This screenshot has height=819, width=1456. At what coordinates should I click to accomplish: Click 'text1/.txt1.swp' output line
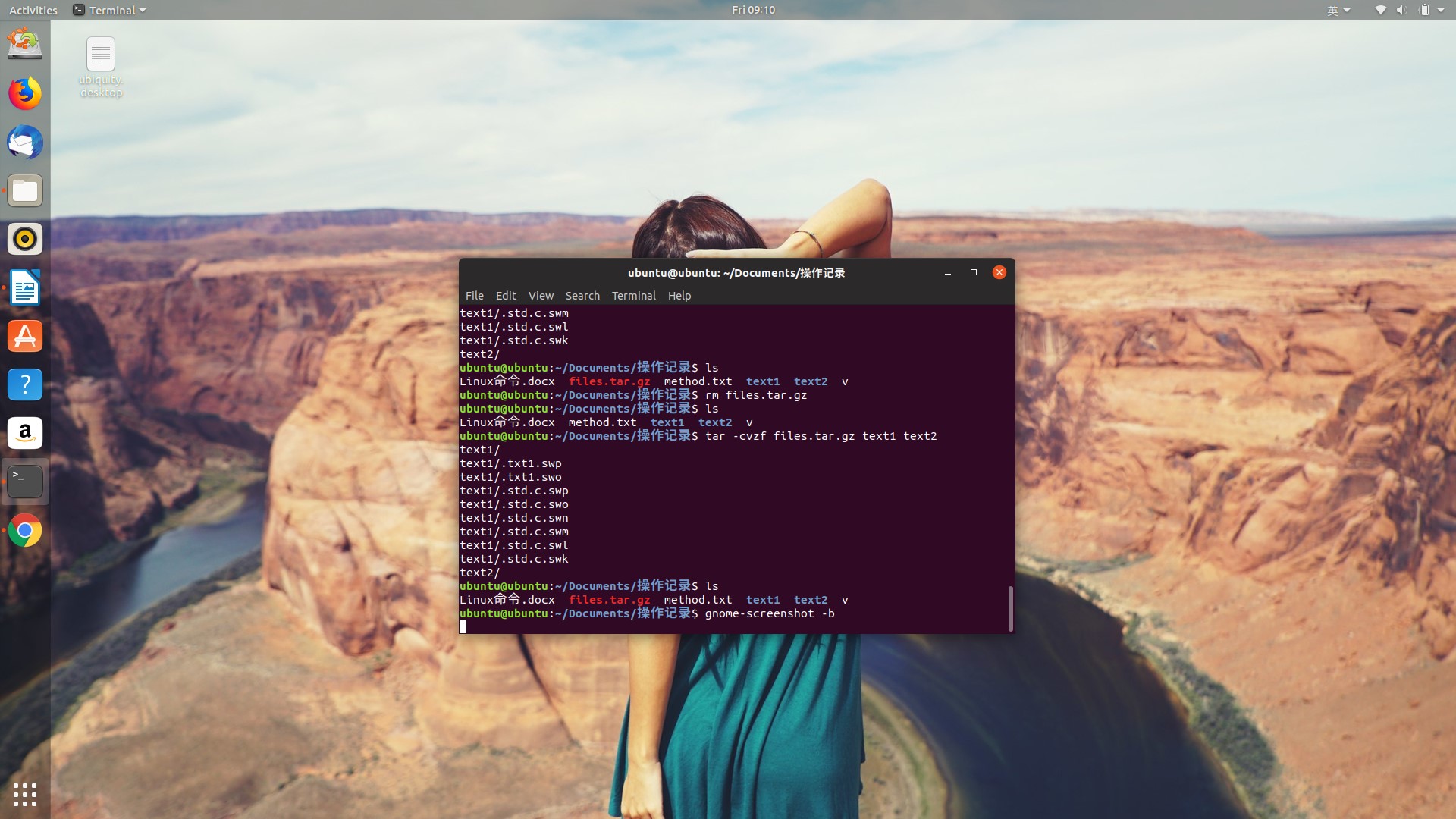point(510,463)
